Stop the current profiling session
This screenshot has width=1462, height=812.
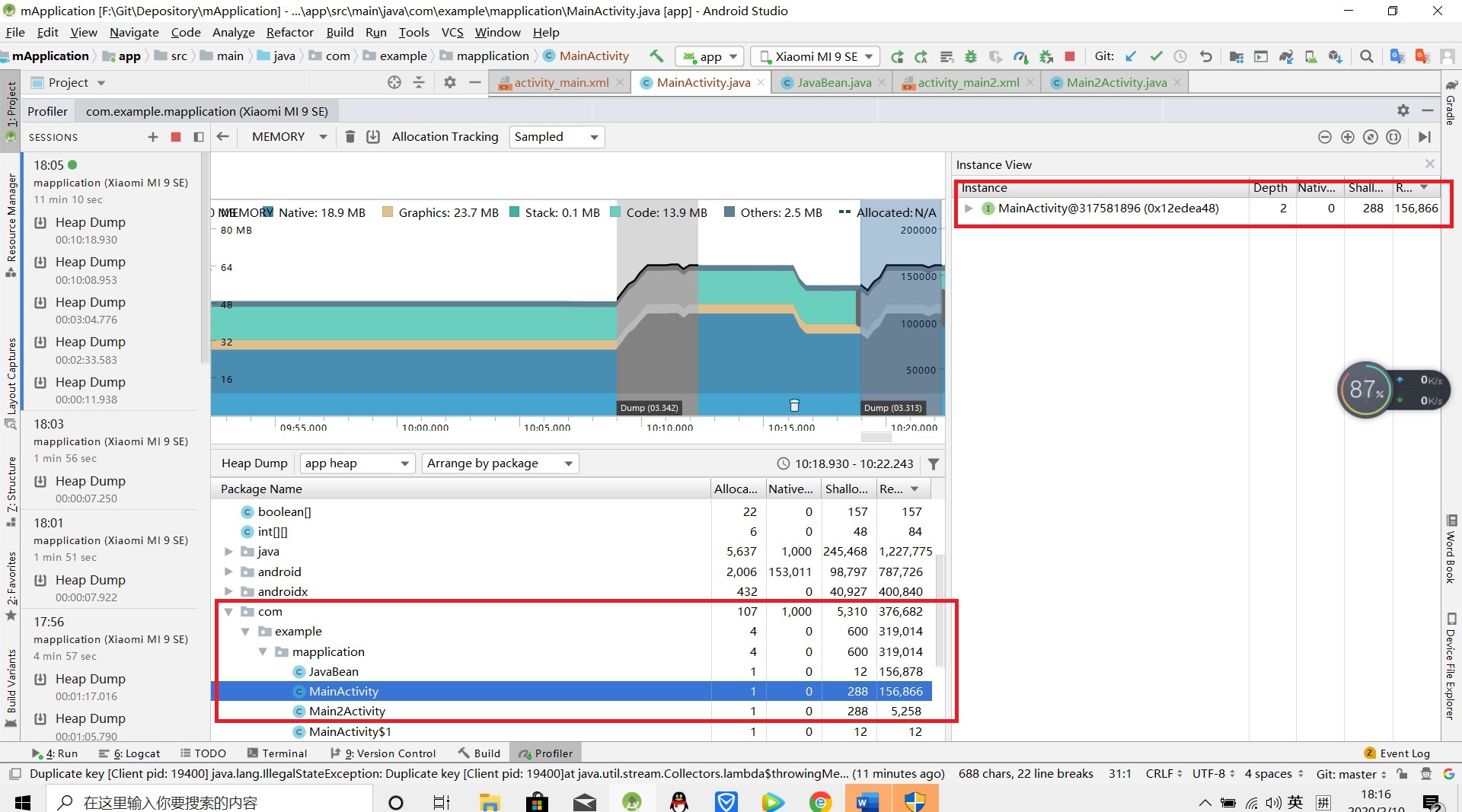175,137
